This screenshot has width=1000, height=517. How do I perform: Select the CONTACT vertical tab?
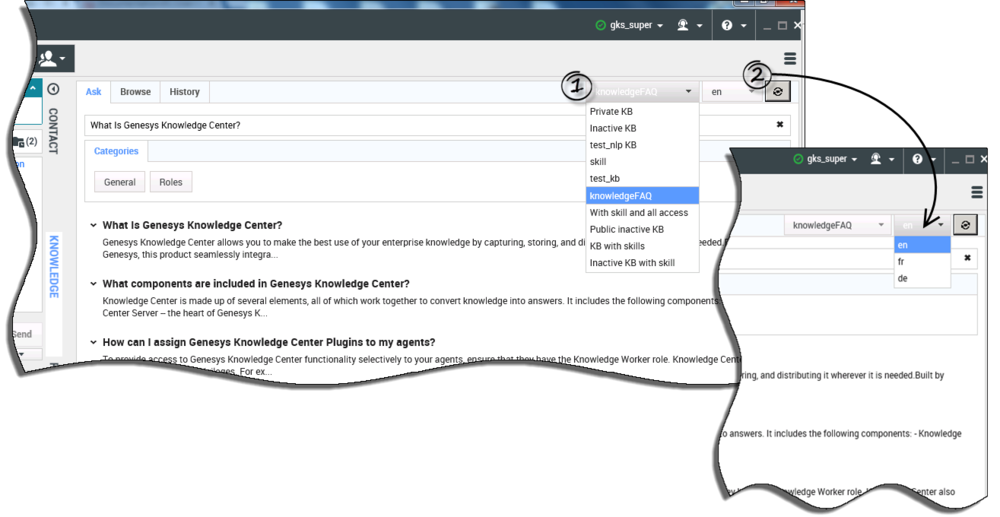pyautogui.click(x=54, y=131)
